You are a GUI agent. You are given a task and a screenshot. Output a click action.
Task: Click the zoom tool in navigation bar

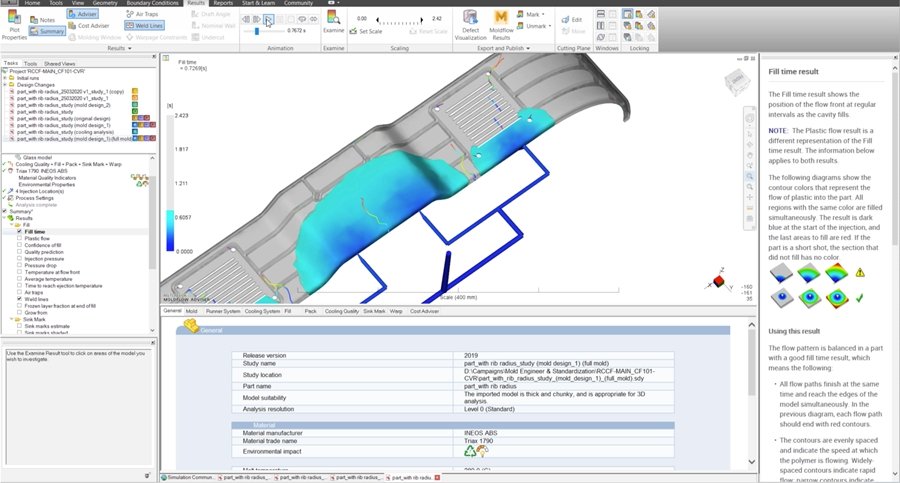pyautogui.click(x=750, y=176)
